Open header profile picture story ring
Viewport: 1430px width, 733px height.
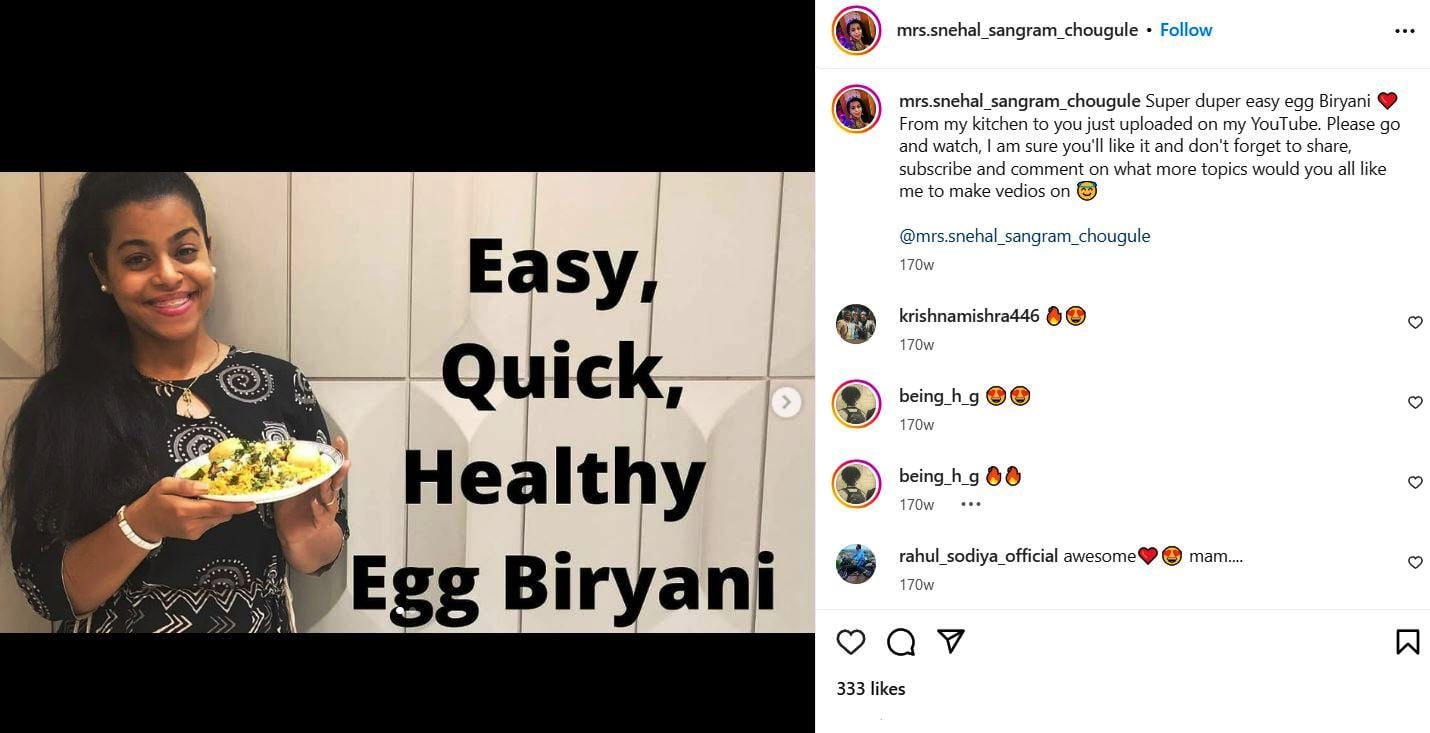(x=856, y=30)
